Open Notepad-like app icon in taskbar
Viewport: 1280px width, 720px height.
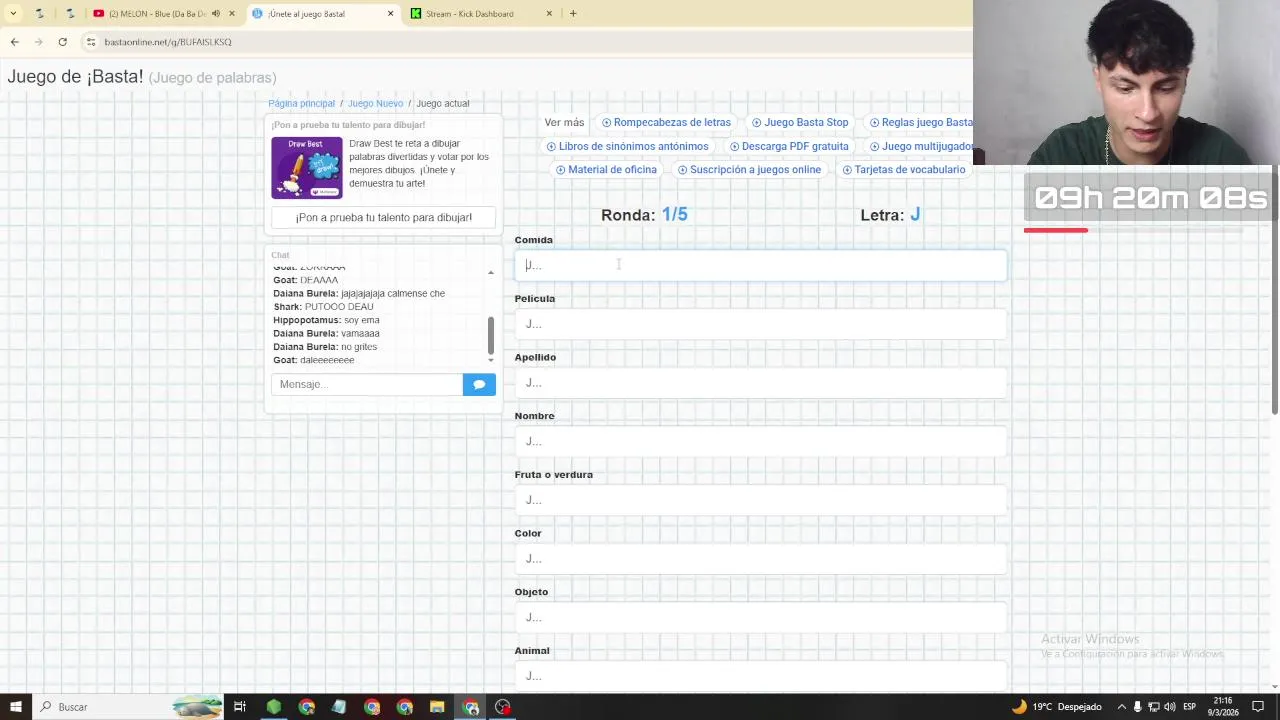pyautogui.click(x=339, y=707)
